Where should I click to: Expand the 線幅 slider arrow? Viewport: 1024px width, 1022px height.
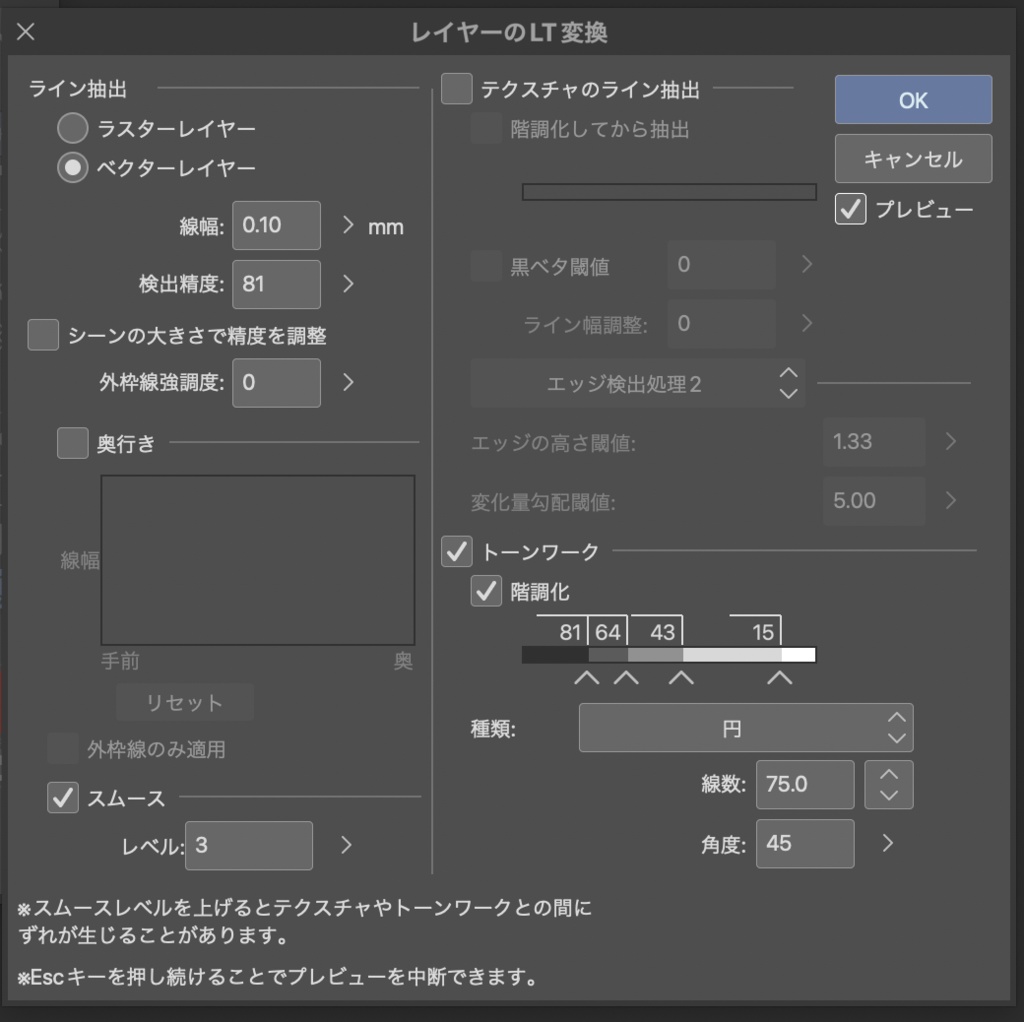click(x=346, y=225)
